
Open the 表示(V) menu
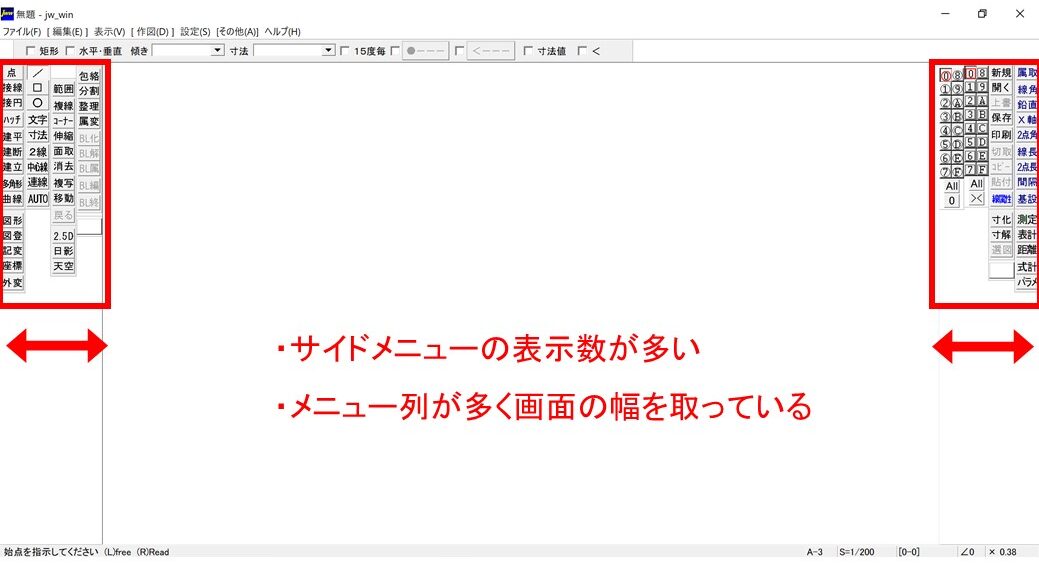tap(109, 32)
